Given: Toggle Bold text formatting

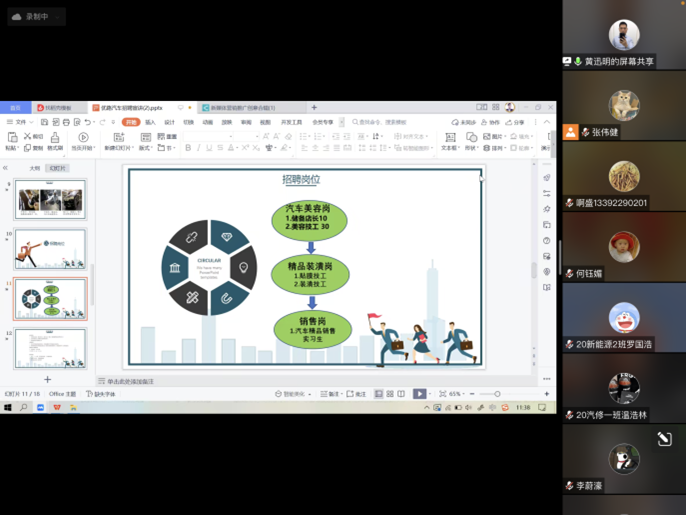Looking at the screenshot, I should [187, 148].
